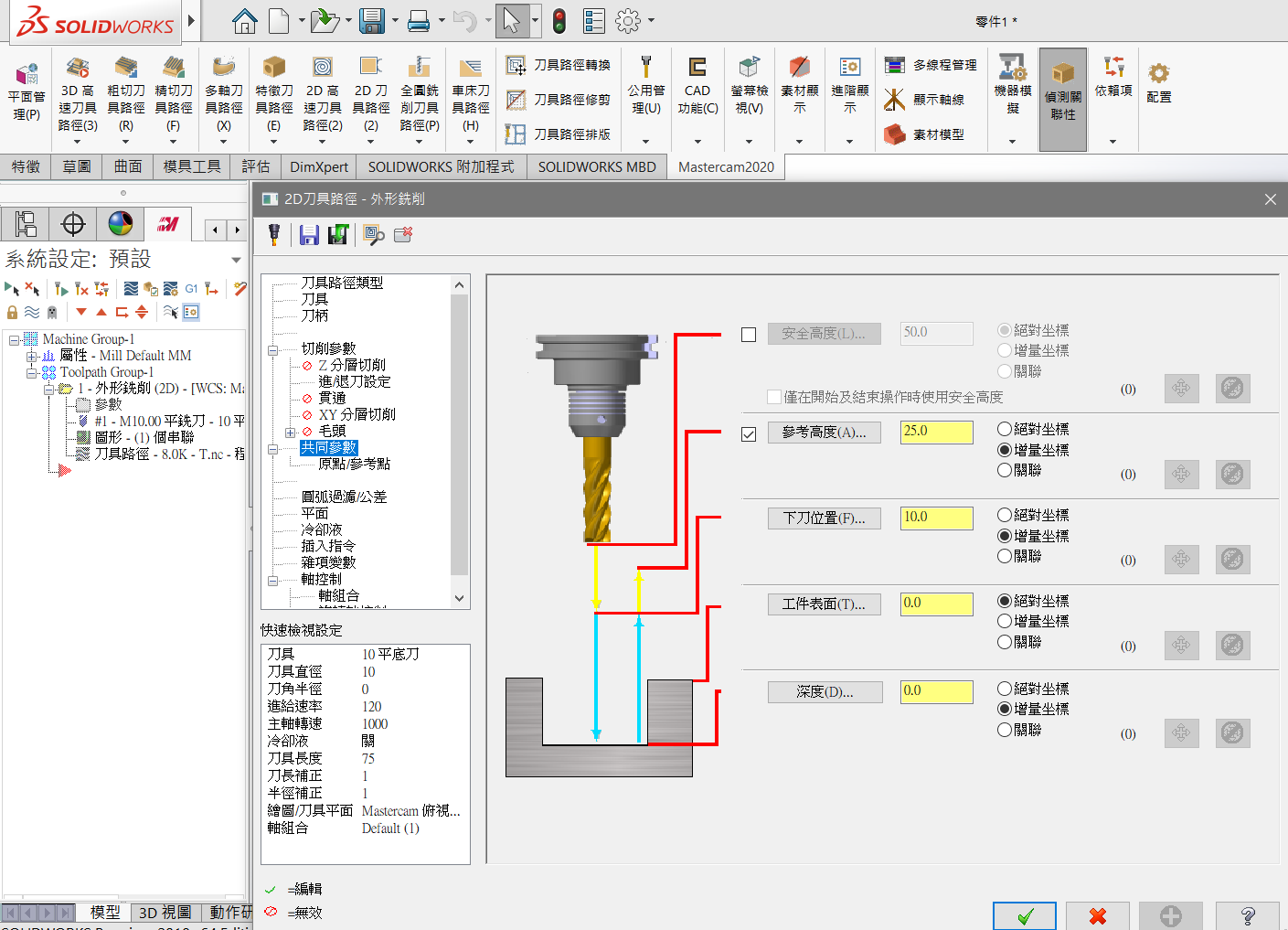Collapse the 共同參數 tree branch
Viewport: 1288px width, 930px height.
click(272, 448)
